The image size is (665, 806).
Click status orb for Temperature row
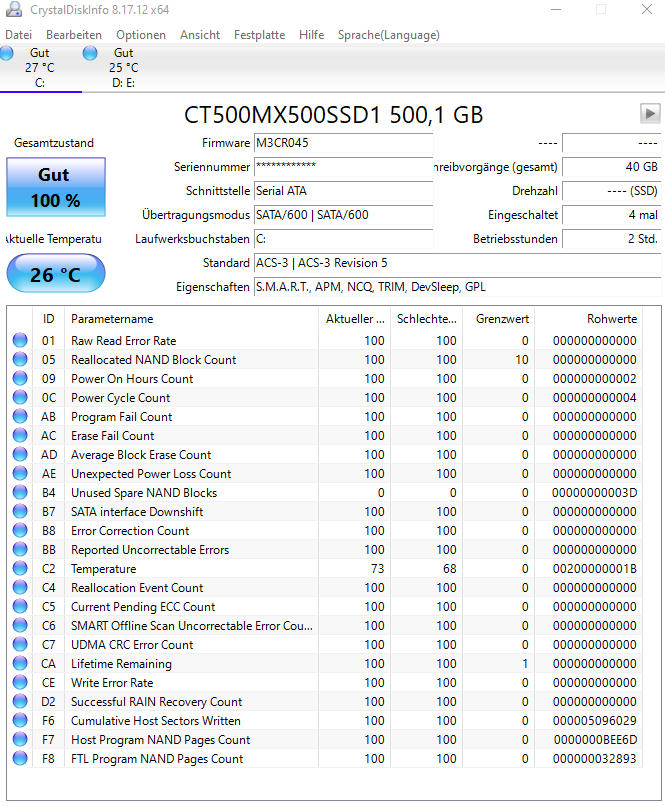[20, 569]
